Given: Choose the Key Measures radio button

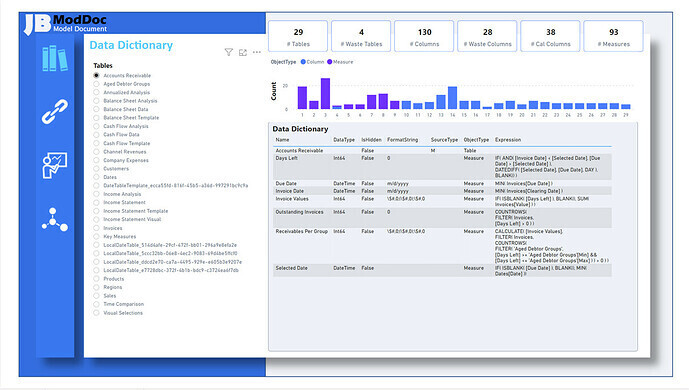Looking at the screenshot, I should pos(96,236).
